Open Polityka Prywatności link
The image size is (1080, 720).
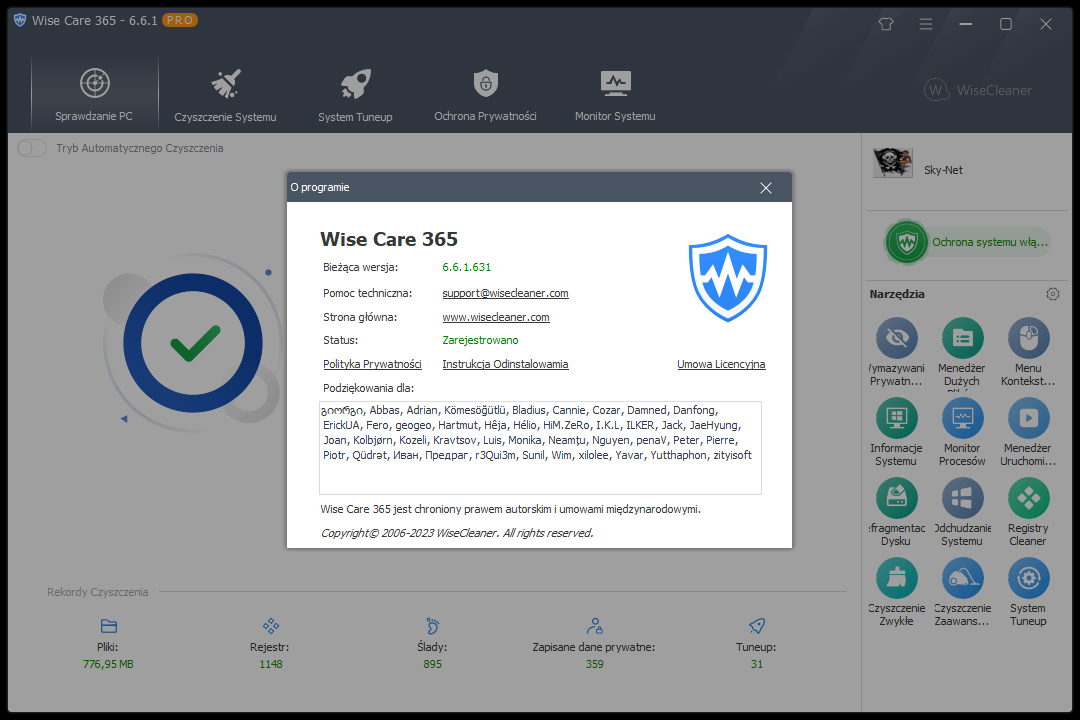[x=372, y=364]
